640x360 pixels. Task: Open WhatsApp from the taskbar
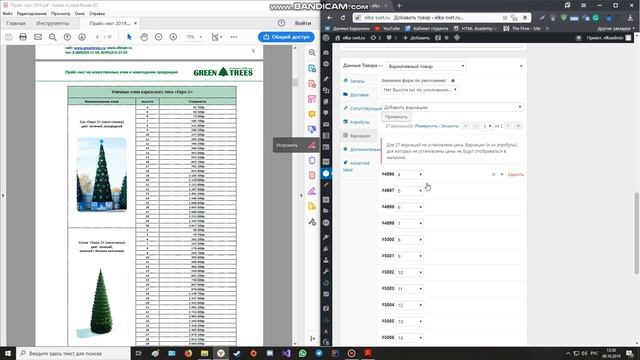click(x=302, y=353)
